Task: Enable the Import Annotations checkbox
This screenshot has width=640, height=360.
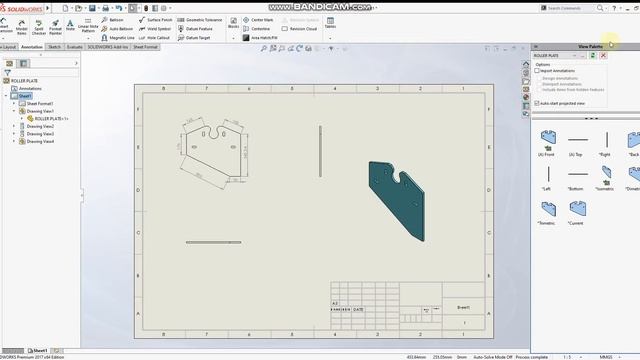Action: (x=537, y=71)
